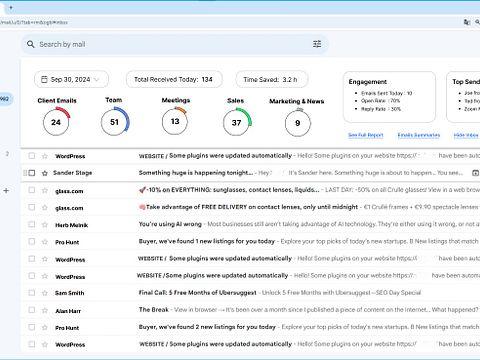Select the first WordPress email checkbox
The image size is (480, 360).
(32, 156)
